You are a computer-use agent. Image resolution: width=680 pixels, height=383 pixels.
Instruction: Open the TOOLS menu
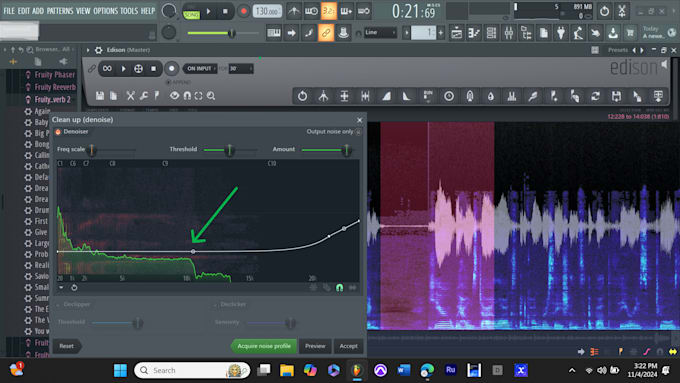coord(129,11)
